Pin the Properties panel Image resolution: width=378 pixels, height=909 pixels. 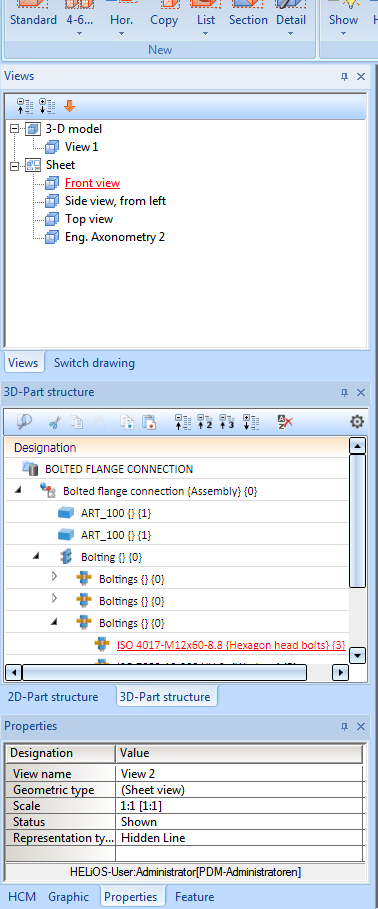click(344, 726)
